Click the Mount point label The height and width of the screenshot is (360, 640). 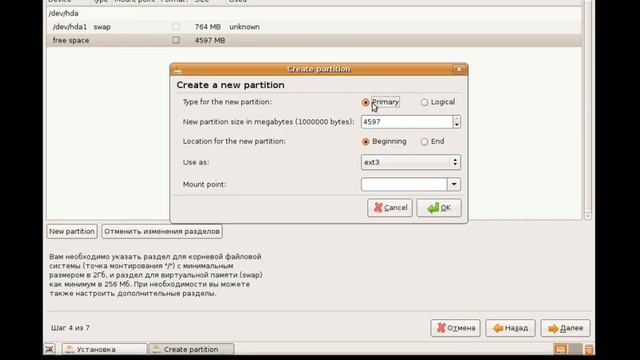[204, 184]
